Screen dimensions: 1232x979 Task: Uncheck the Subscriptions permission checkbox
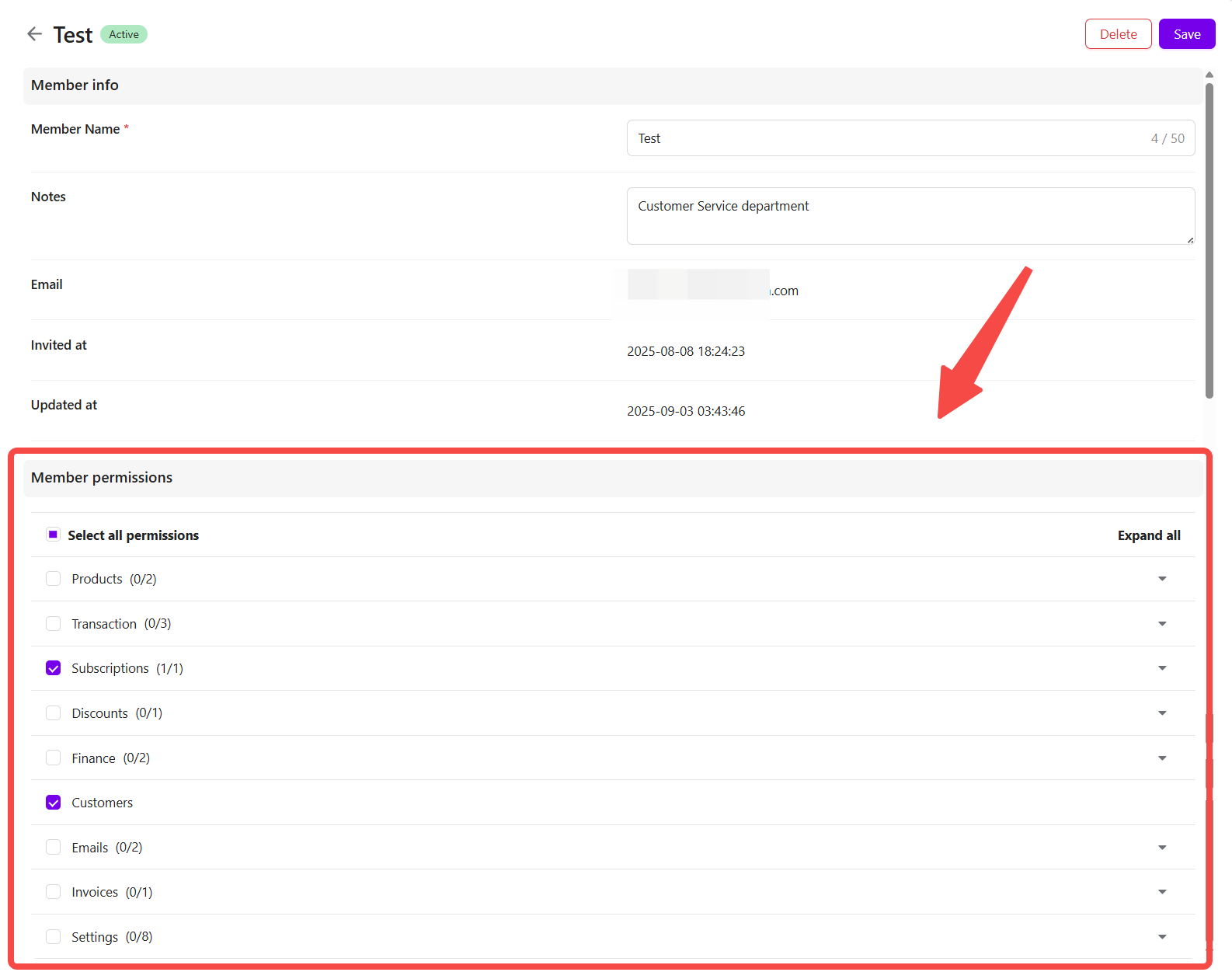53,668
